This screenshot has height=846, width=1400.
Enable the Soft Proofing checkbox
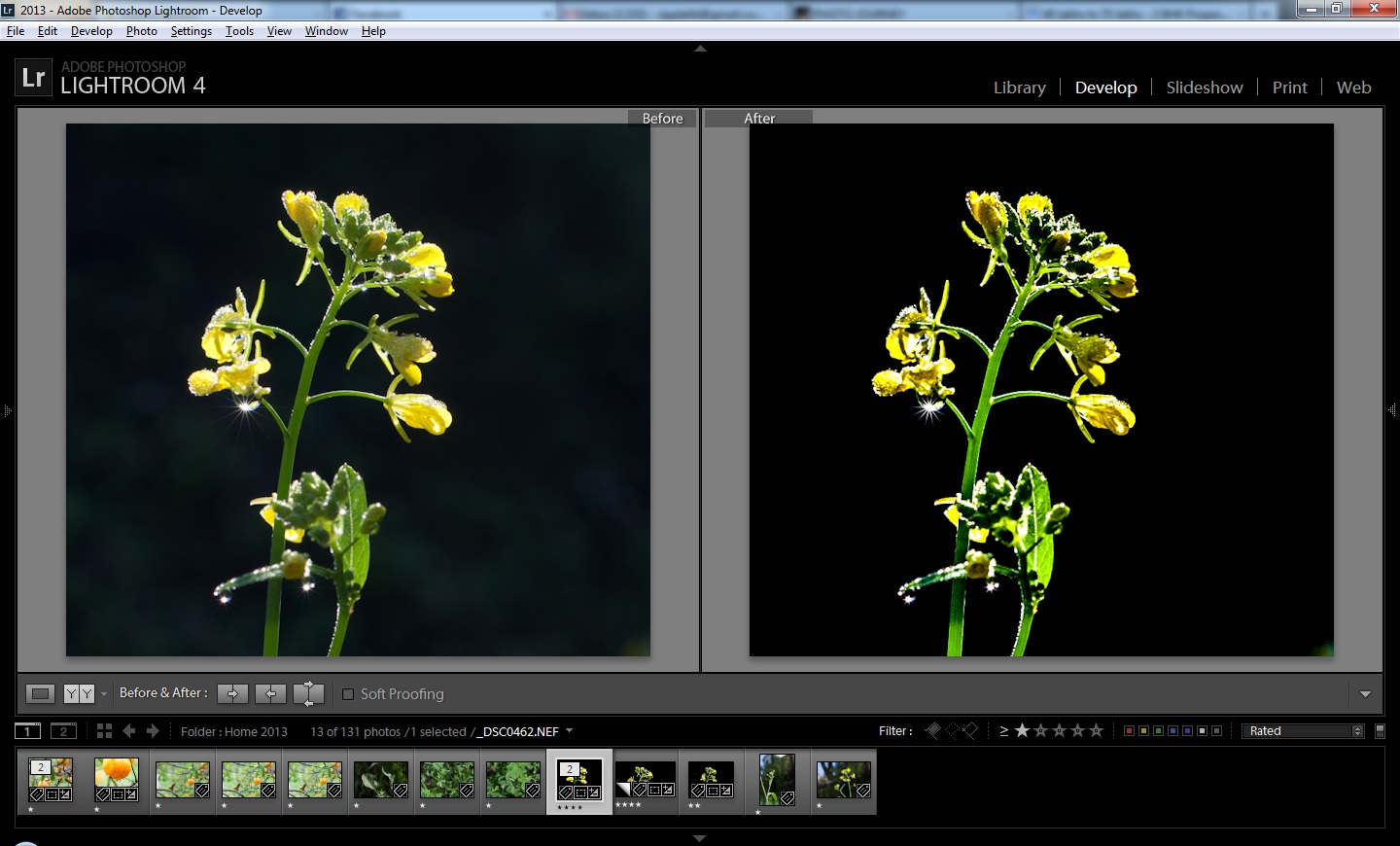(348, 693)
